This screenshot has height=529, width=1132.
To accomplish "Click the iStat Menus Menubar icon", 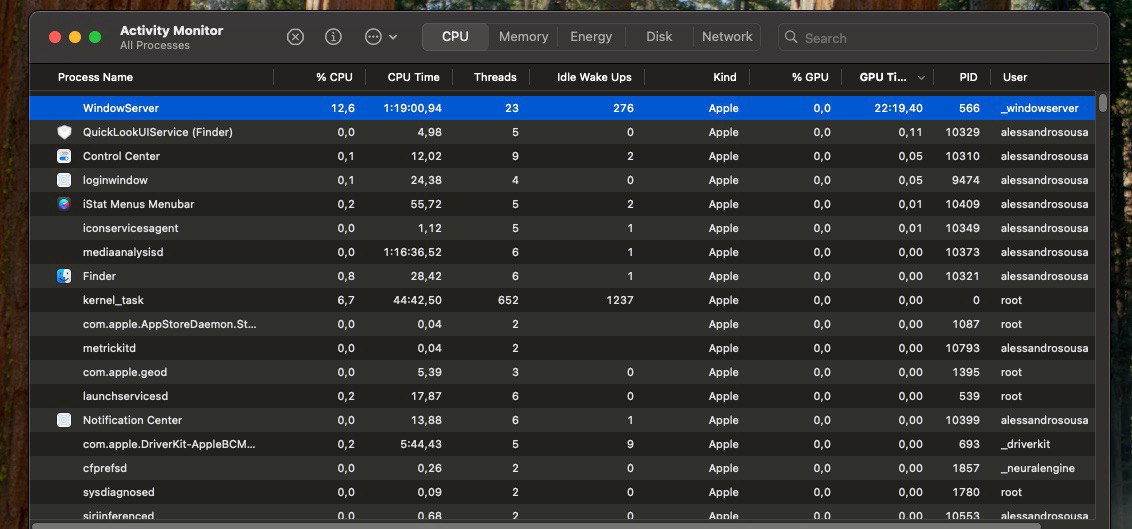I will pos(64,204).
